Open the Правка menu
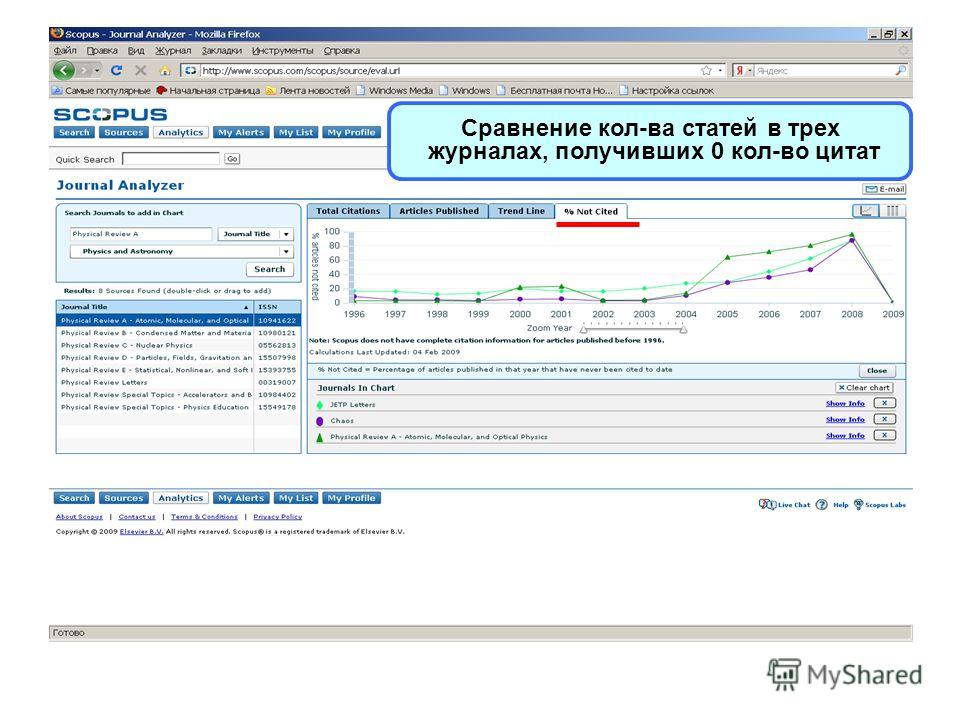This screenshot has height=720, width=960. click(x=102, y=51)
